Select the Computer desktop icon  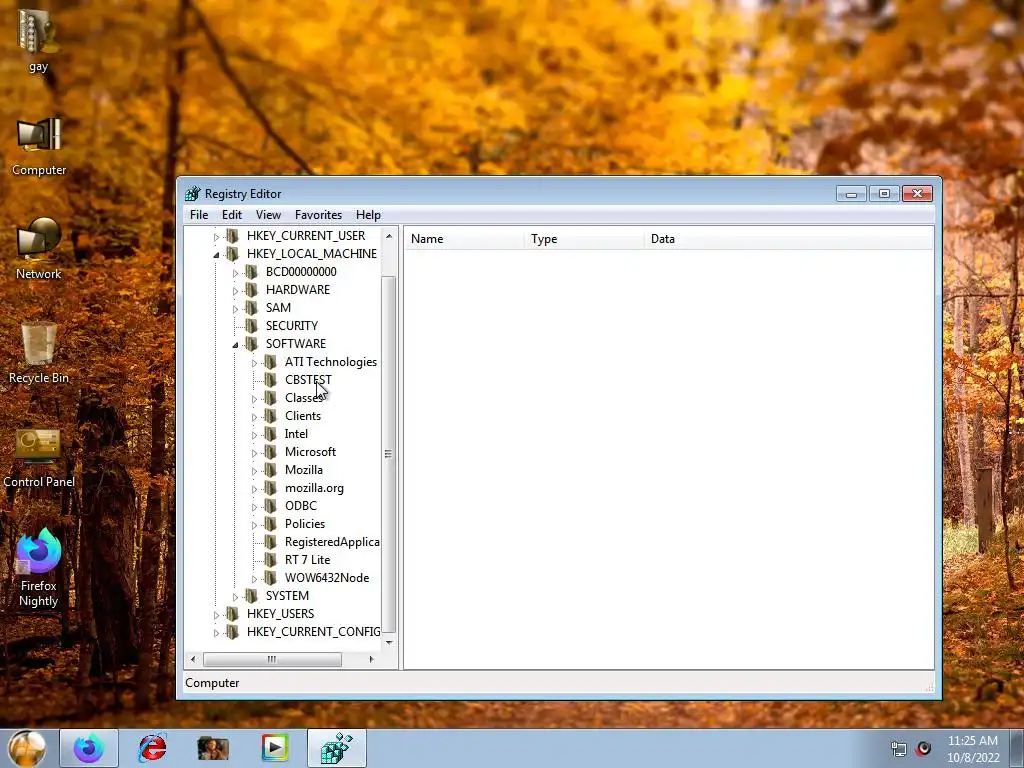pyautogui.click(x=39, y=147)
